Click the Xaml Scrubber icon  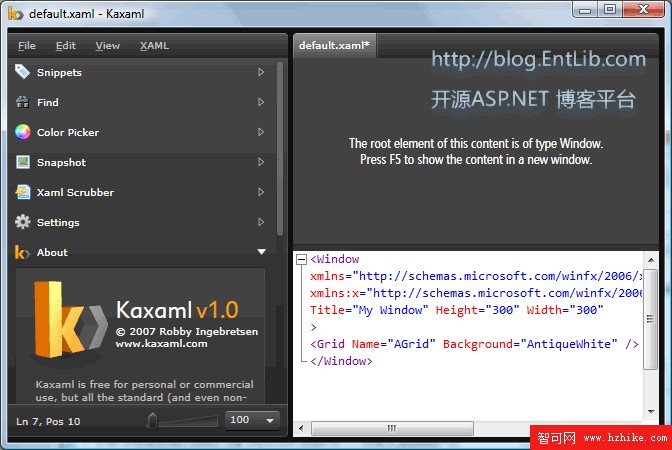(22, 192)
